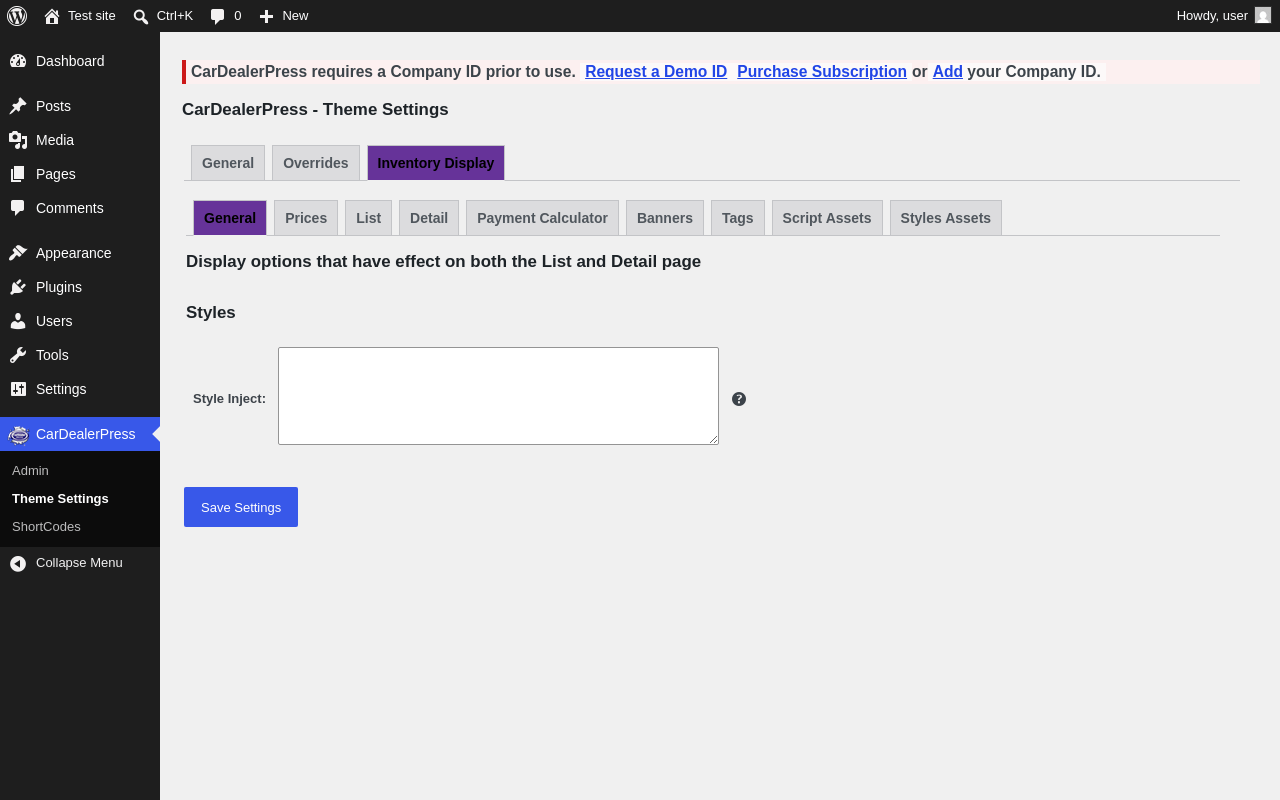
Task: Switch to the Overrides tab
Action: pyautogui.click(x=316, y=163)
